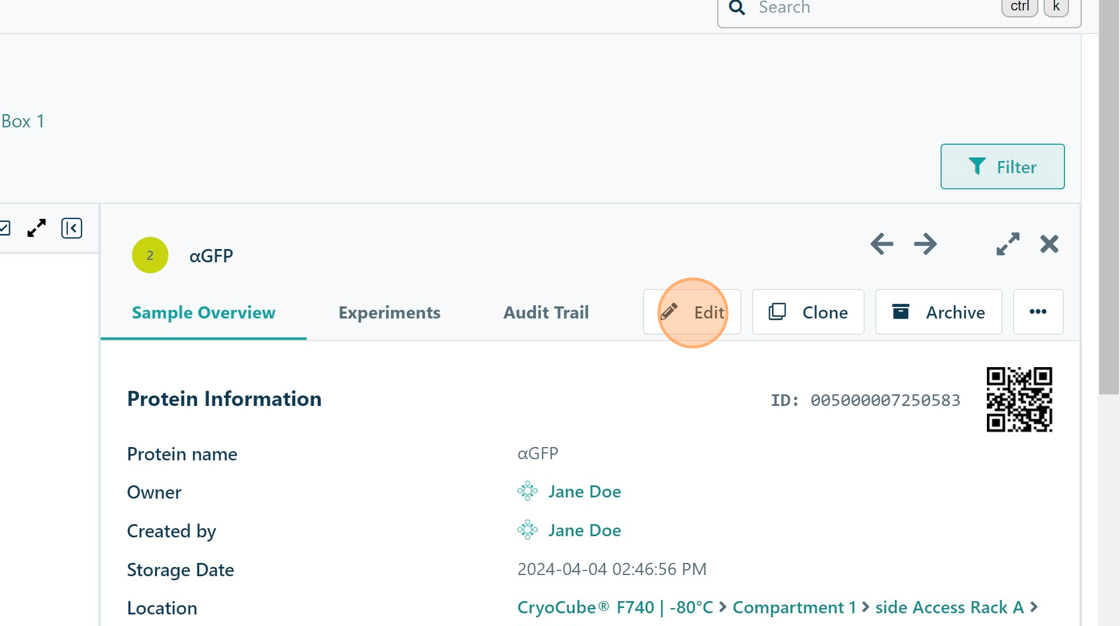The height and width of the screenshot is (626, 1120).
Task: Go to the previous sample with left arrow
Action: point(881,244)
